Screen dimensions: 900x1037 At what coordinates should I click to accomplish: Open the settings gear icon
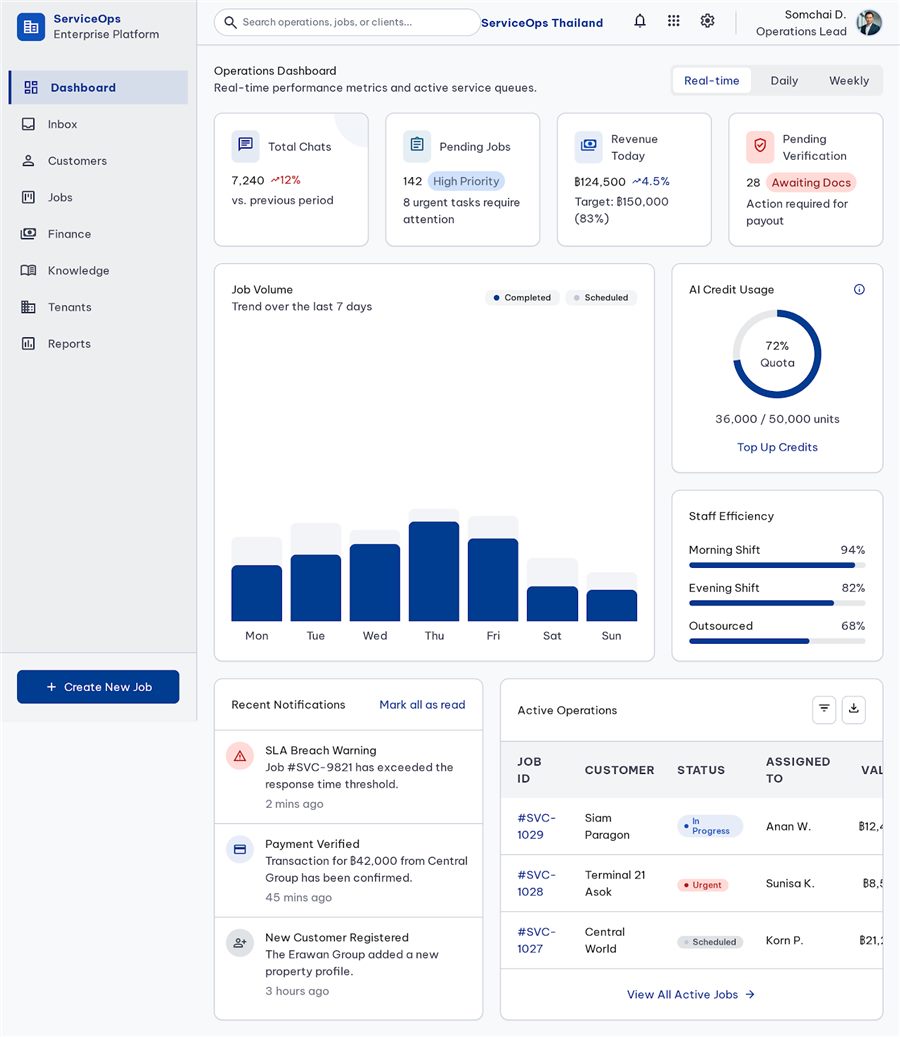[x=707, y=21]
